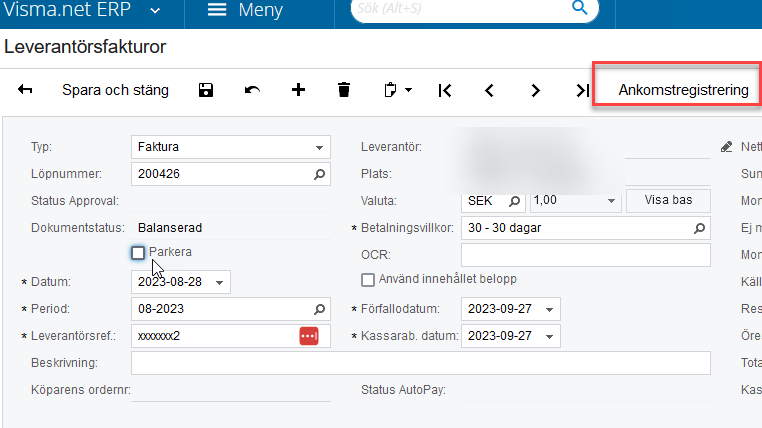Open the exchange rate 1,00 dropdown
Image resolution: width=762 pixels, height=428 pixels.
(x=611, y=201)
